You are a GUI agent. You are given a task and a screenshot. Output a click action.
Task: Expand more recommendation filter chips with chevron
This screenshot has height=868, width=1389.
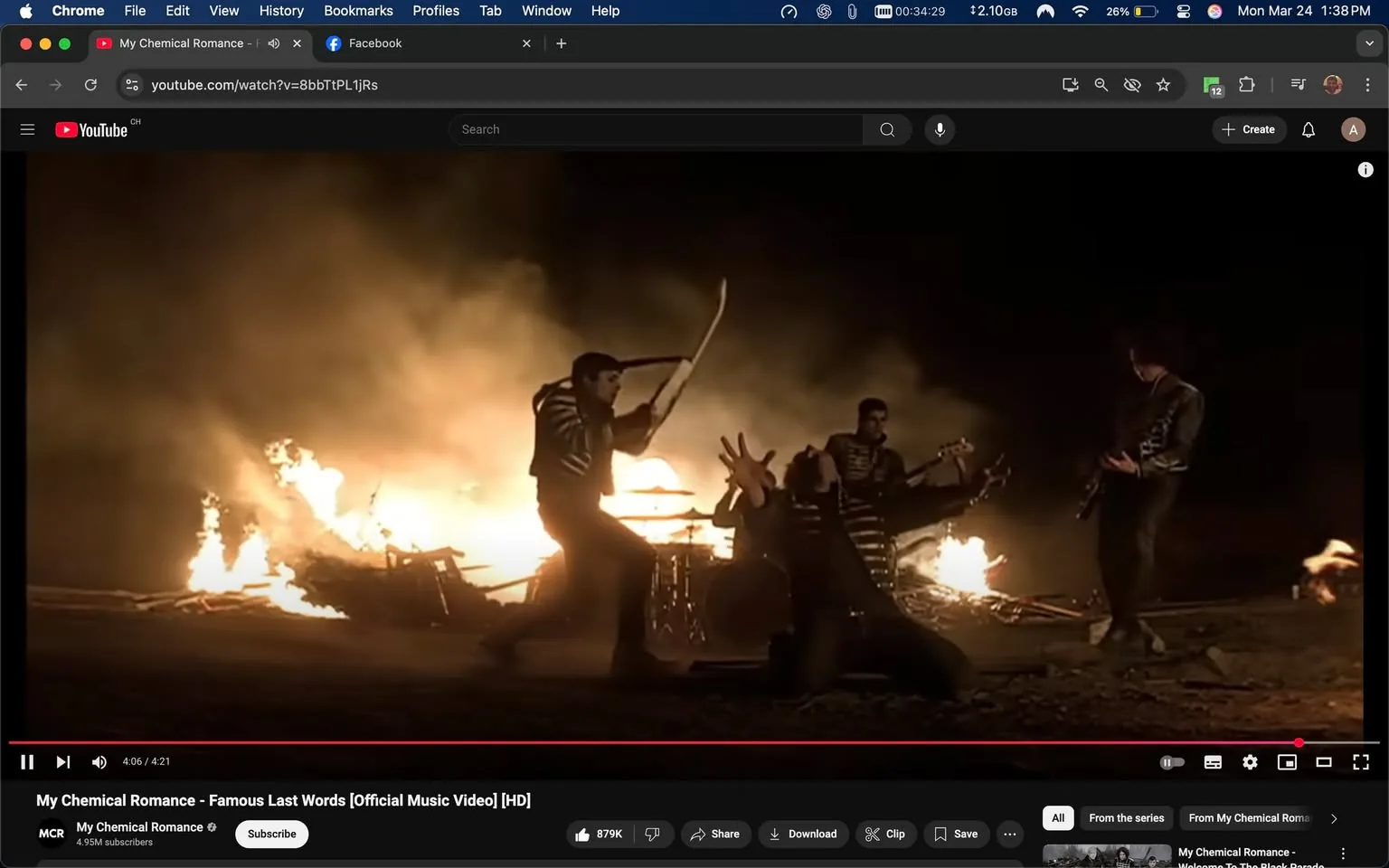[1334, 817]
